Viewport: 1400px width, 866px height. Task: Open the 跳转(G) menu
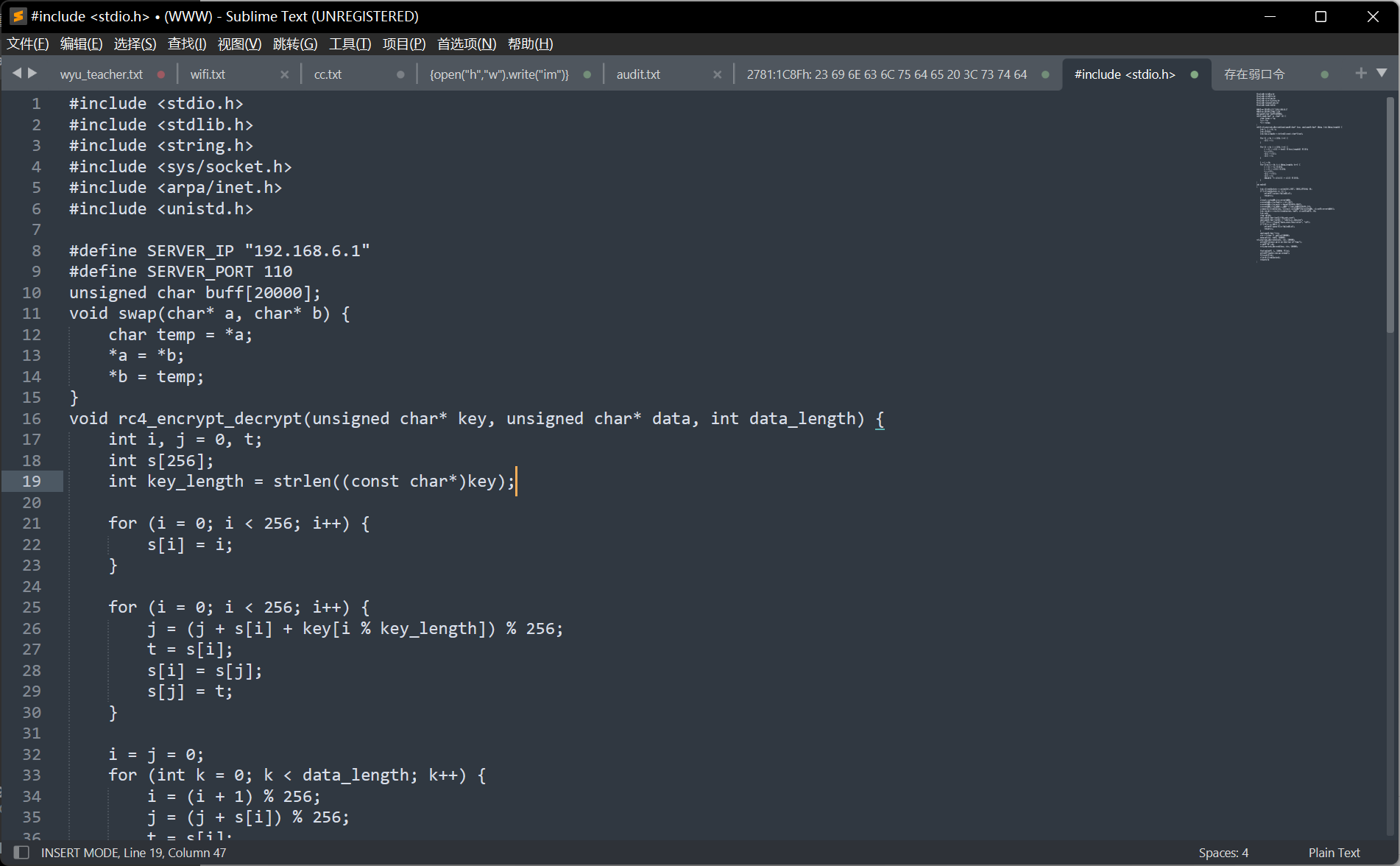pyautogui.click(x=295, y=44)
